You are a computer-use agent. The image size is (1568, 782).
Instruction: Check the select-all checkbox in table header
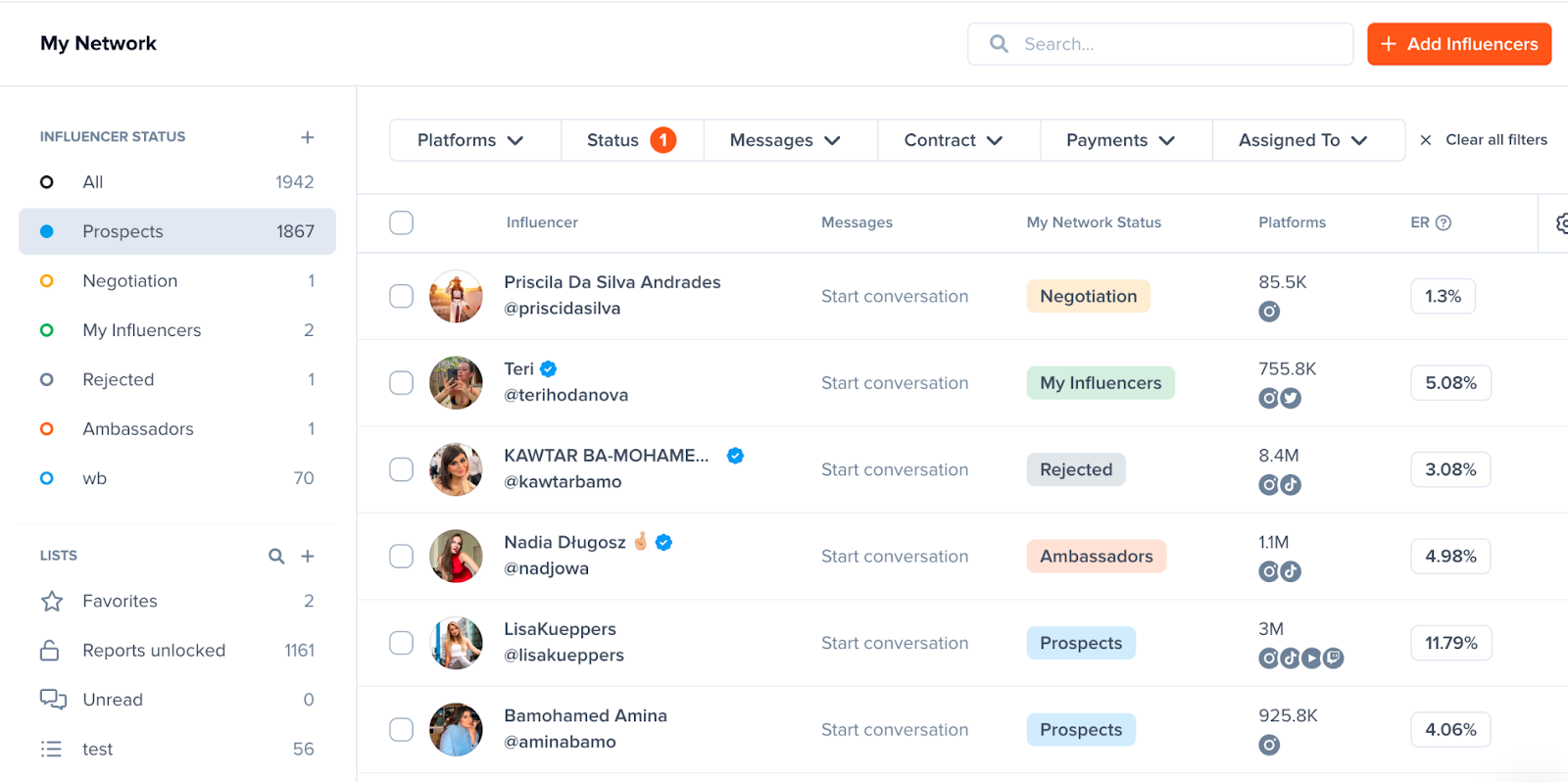tap(401, 222)
